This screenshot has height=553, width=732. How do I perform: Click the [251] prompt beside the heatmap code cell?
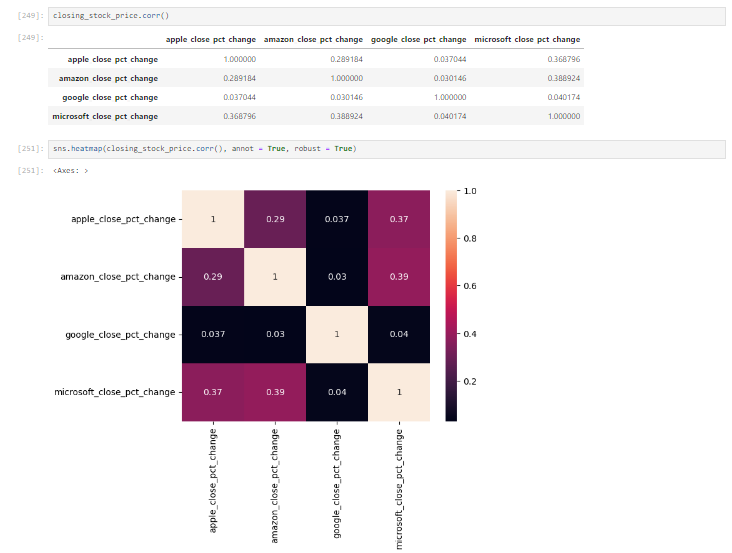click(x=30, y=149)
